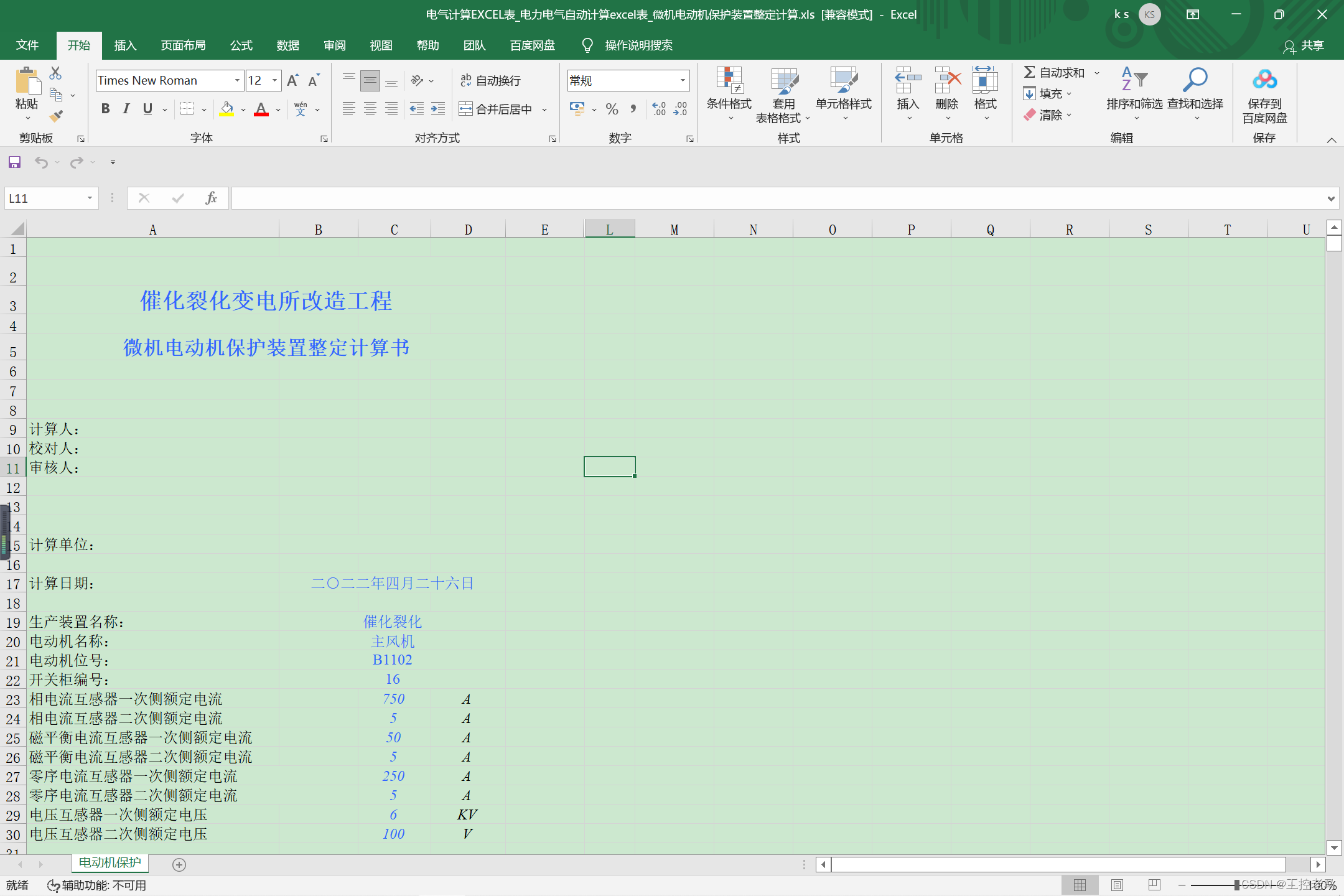Image resolution: width=1344 pixels, height=896 pixels.
Task: Click the Format Painter brush icon
Action: (56, 116)
